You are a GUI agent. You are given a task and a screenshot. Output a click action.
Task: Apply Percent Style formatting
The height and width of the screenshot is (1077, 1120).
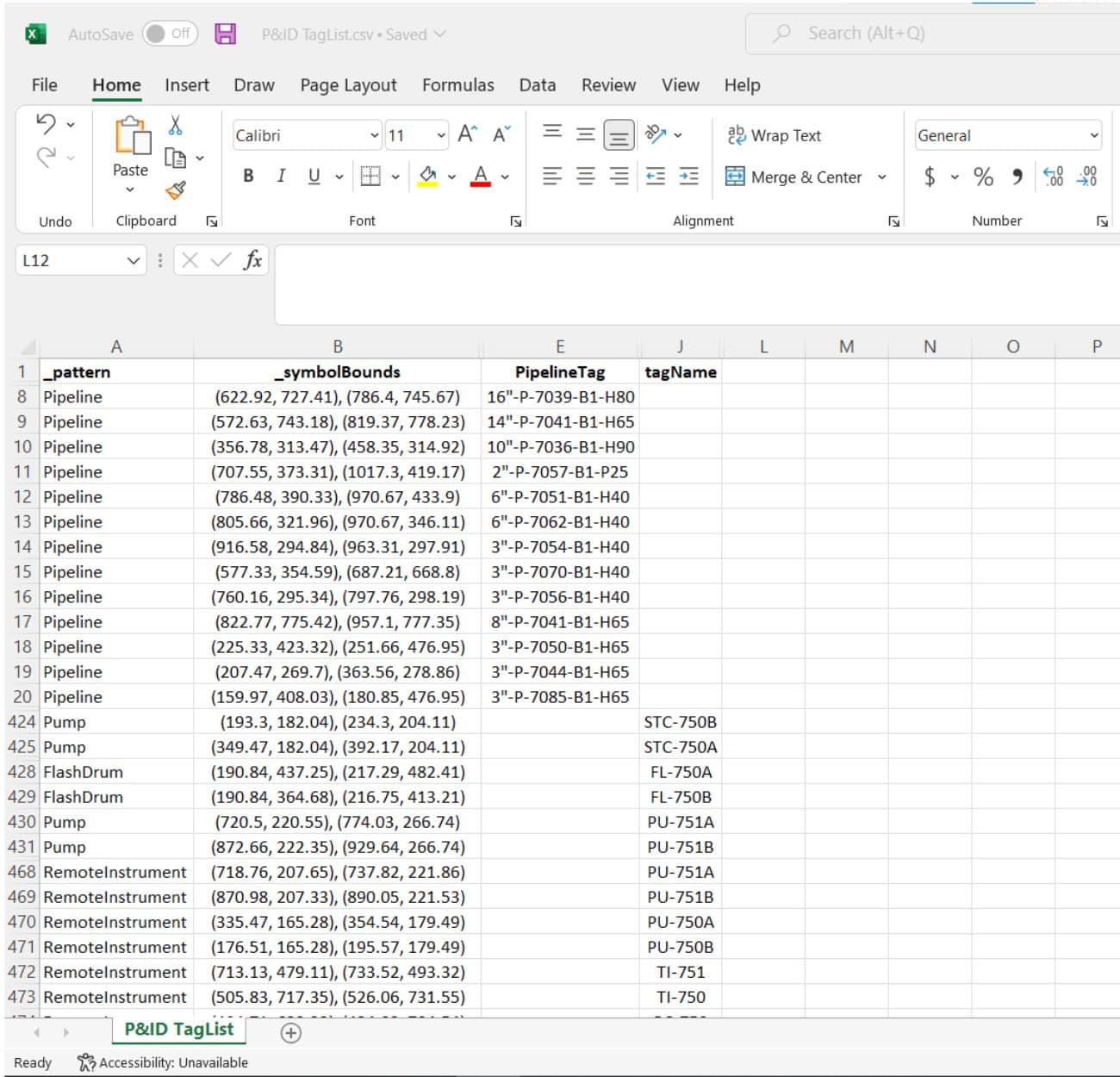[982, 177]
